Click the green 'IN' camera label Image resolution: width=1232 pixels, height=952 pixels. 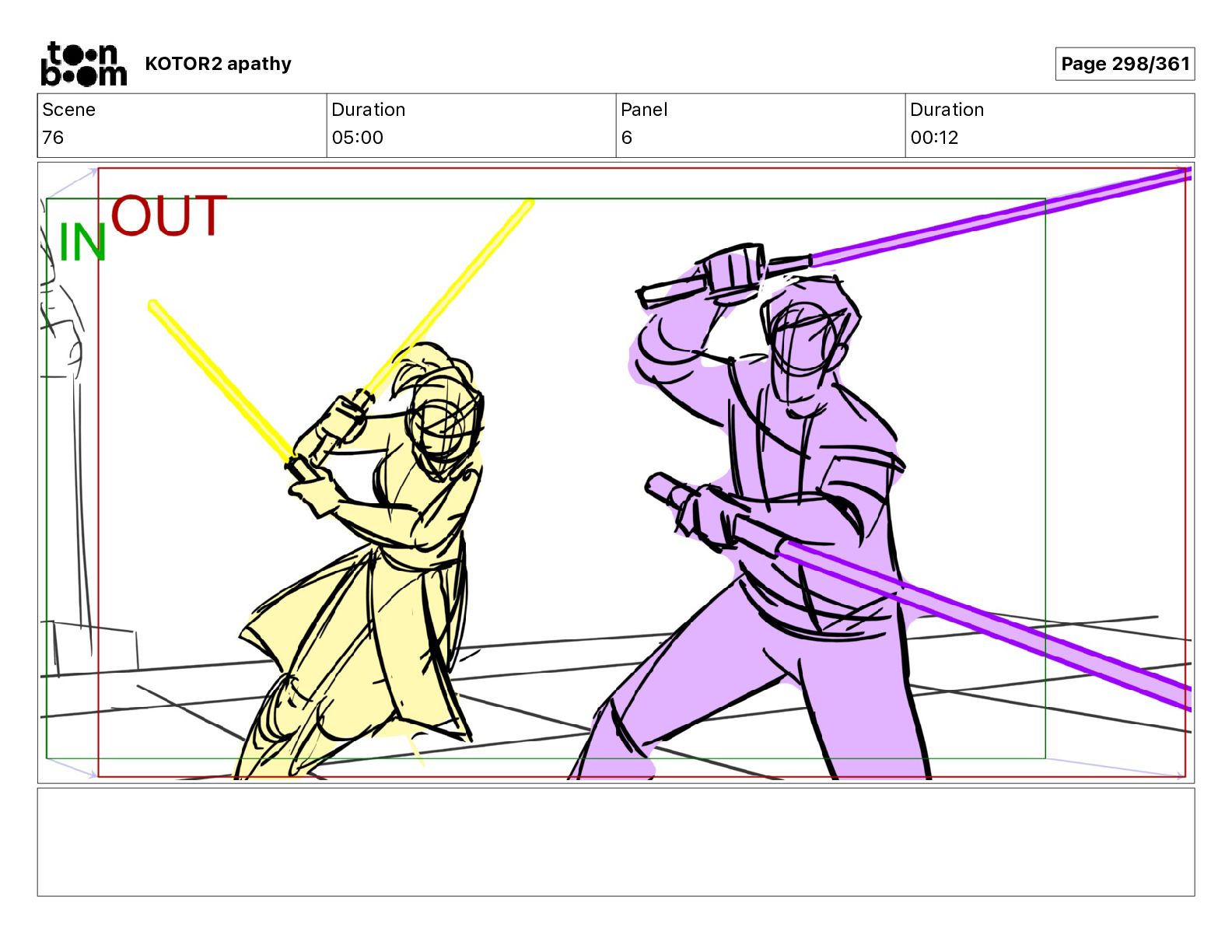coord(82,243)
